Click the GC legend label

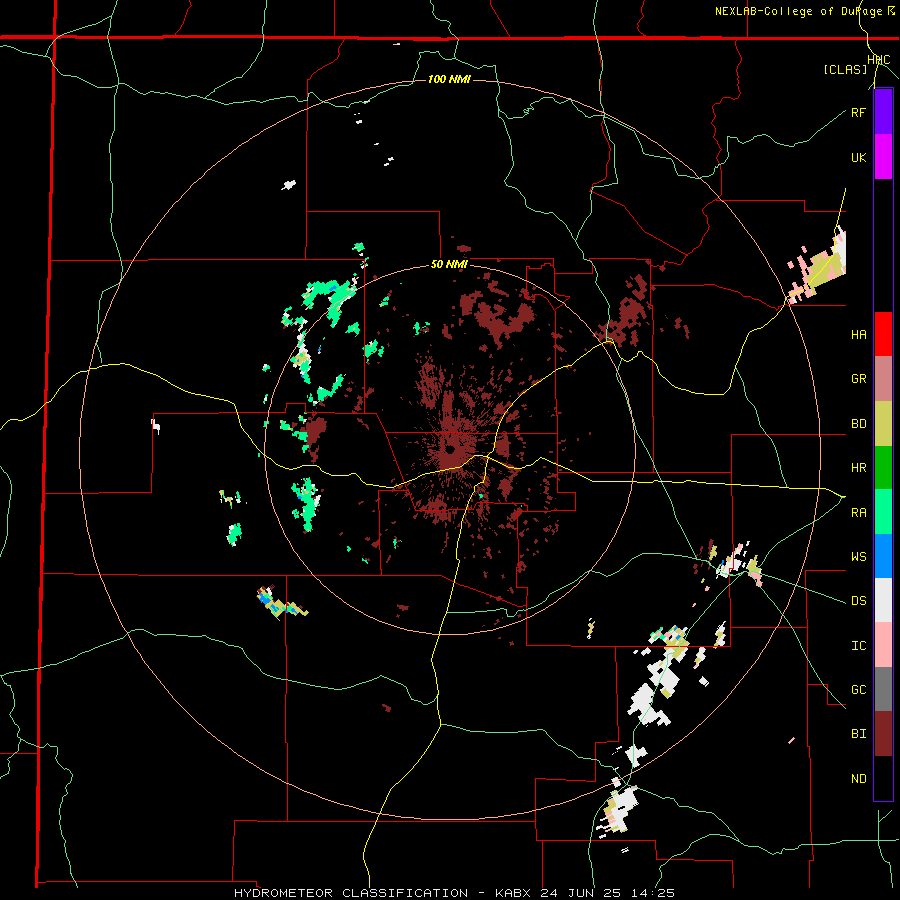point(858,690)
